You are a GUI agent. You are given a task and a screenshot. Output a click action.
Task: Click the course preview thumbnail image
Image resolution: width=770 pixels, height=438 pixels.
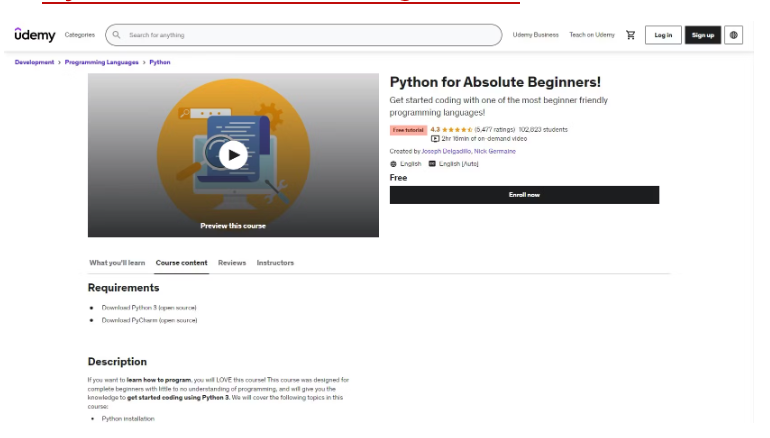[x=233, y=155]
